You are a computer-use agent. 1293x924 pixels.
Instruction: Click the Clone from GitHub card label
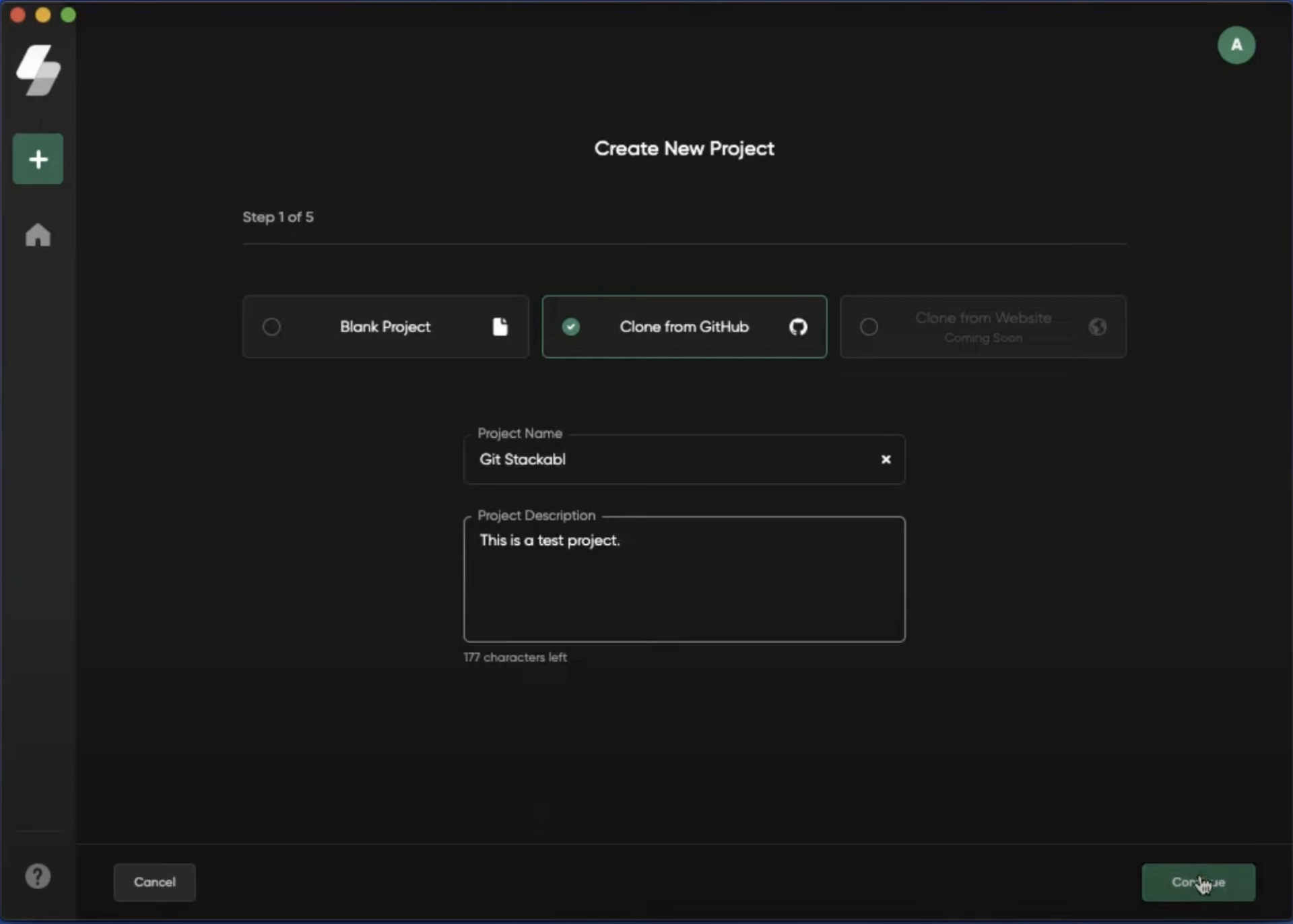coord(684,327)
